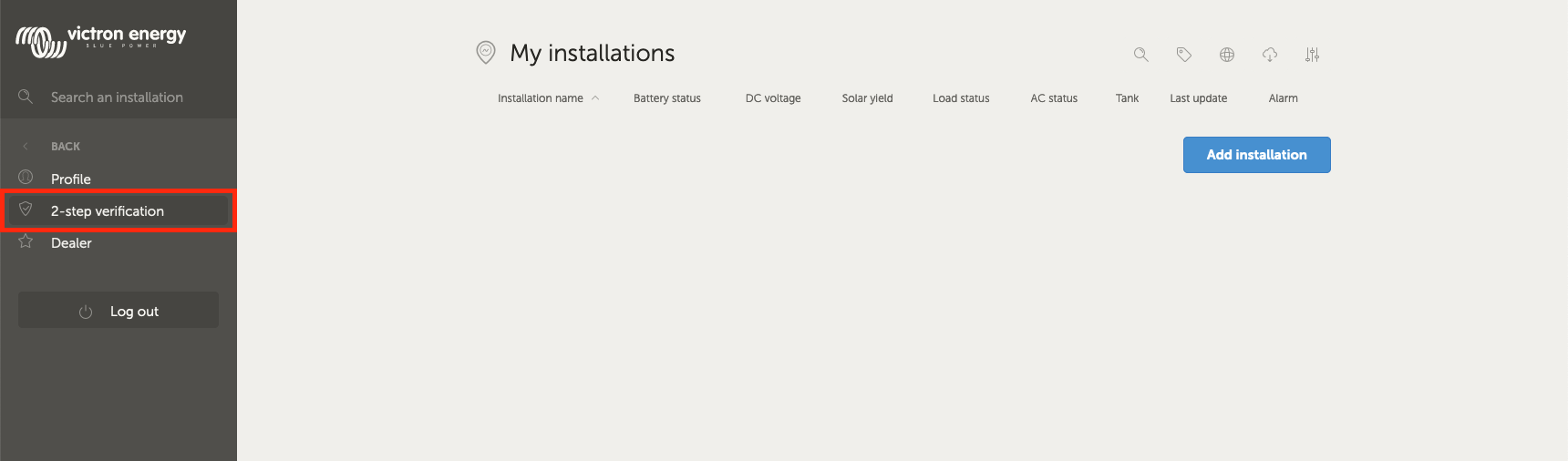The image size is (1568, 461).
Task: Sort by Installation name column arrow
Action: click(x=595, y=98)
